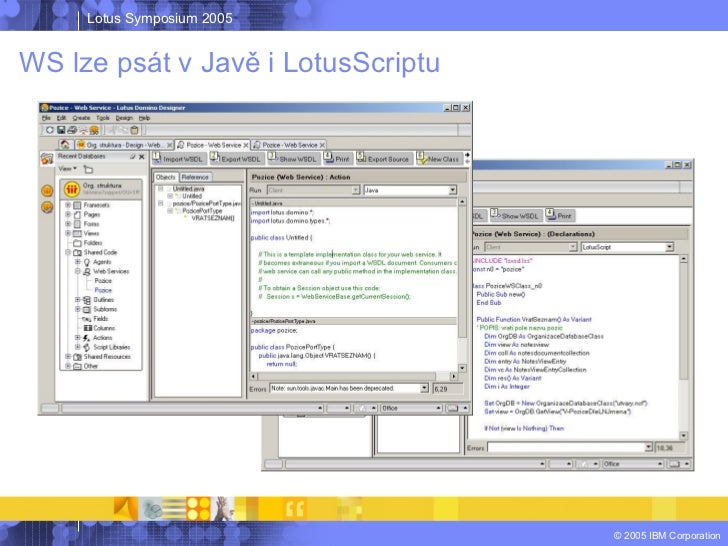The height and width of the screenshot is (546, 728).
Task: Open the Design menu
Action: [x=124, y=118]
